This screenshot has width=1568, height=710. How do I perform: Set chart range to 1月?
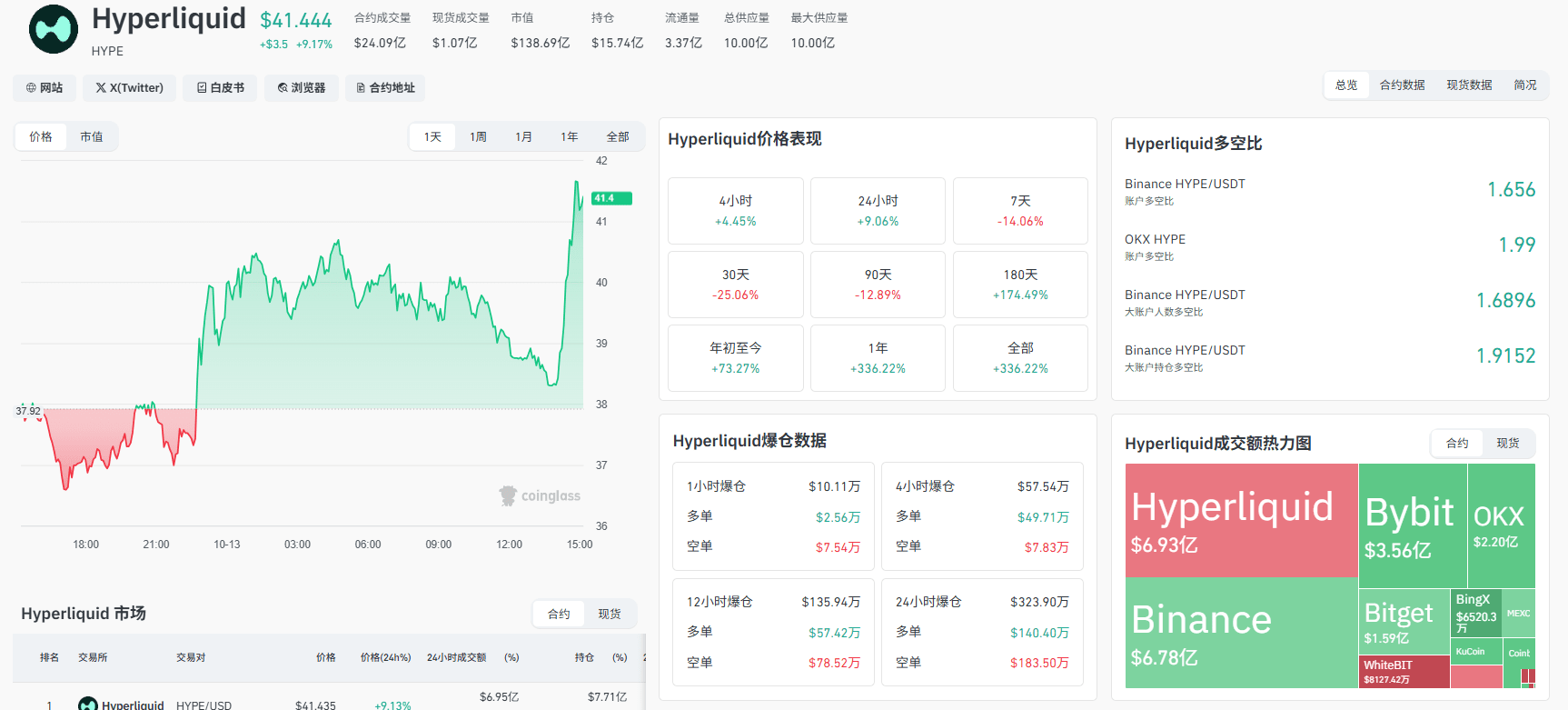[523, 137]
